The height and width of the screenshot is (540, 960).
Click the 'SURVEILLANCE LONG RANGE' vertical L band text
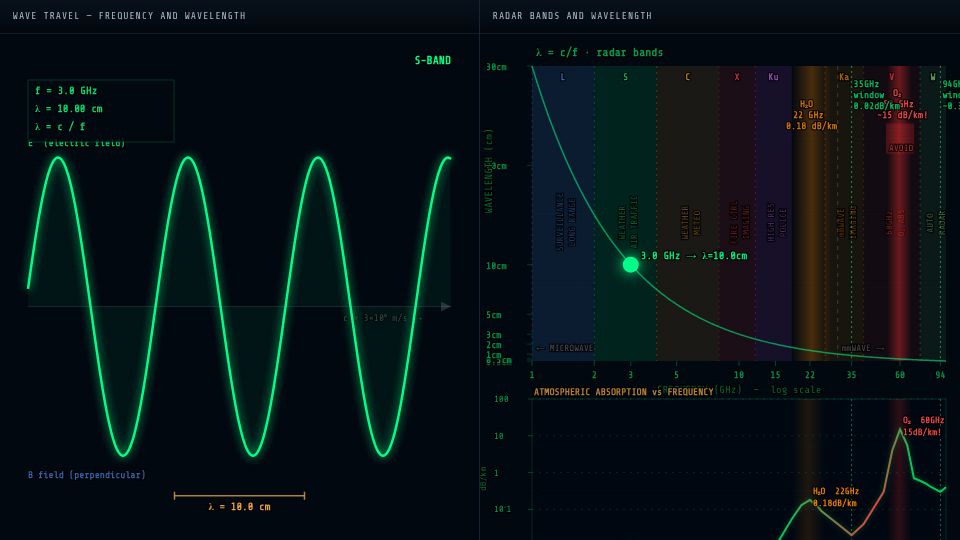(566, 222)
